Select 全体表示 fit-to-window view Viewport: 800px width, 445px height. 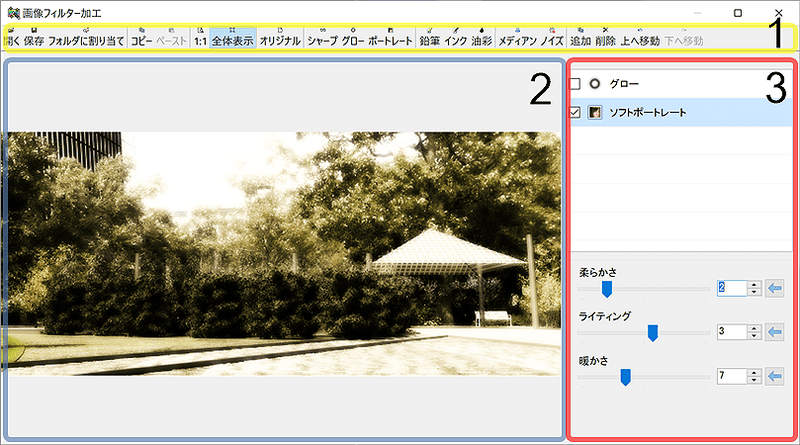[x=233, y=38]
